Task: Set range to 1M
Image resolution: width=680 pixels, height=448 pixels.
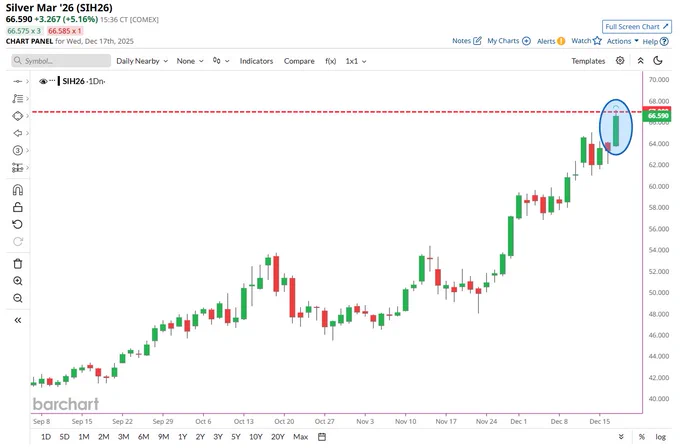Action: click(x=84, y=437)
